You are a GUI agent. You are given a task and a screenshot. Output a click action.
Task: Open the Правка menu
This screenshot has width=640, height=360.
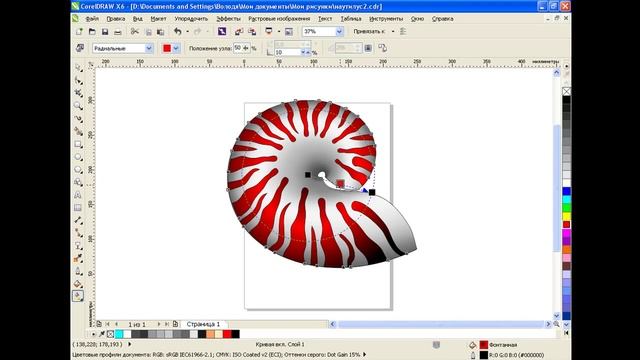[116, 19]
